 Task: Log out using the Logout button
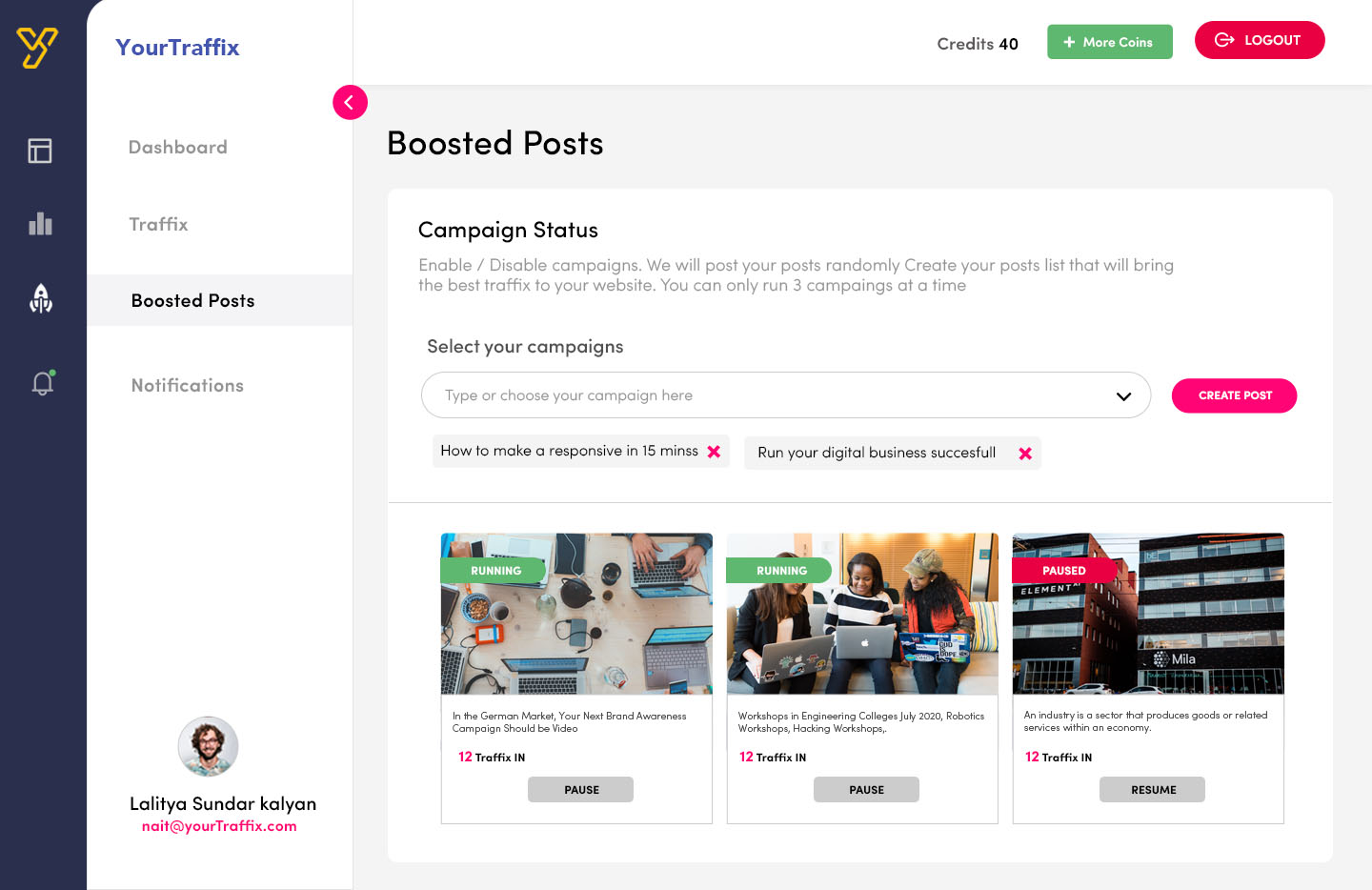click(x=1260, y=40)
